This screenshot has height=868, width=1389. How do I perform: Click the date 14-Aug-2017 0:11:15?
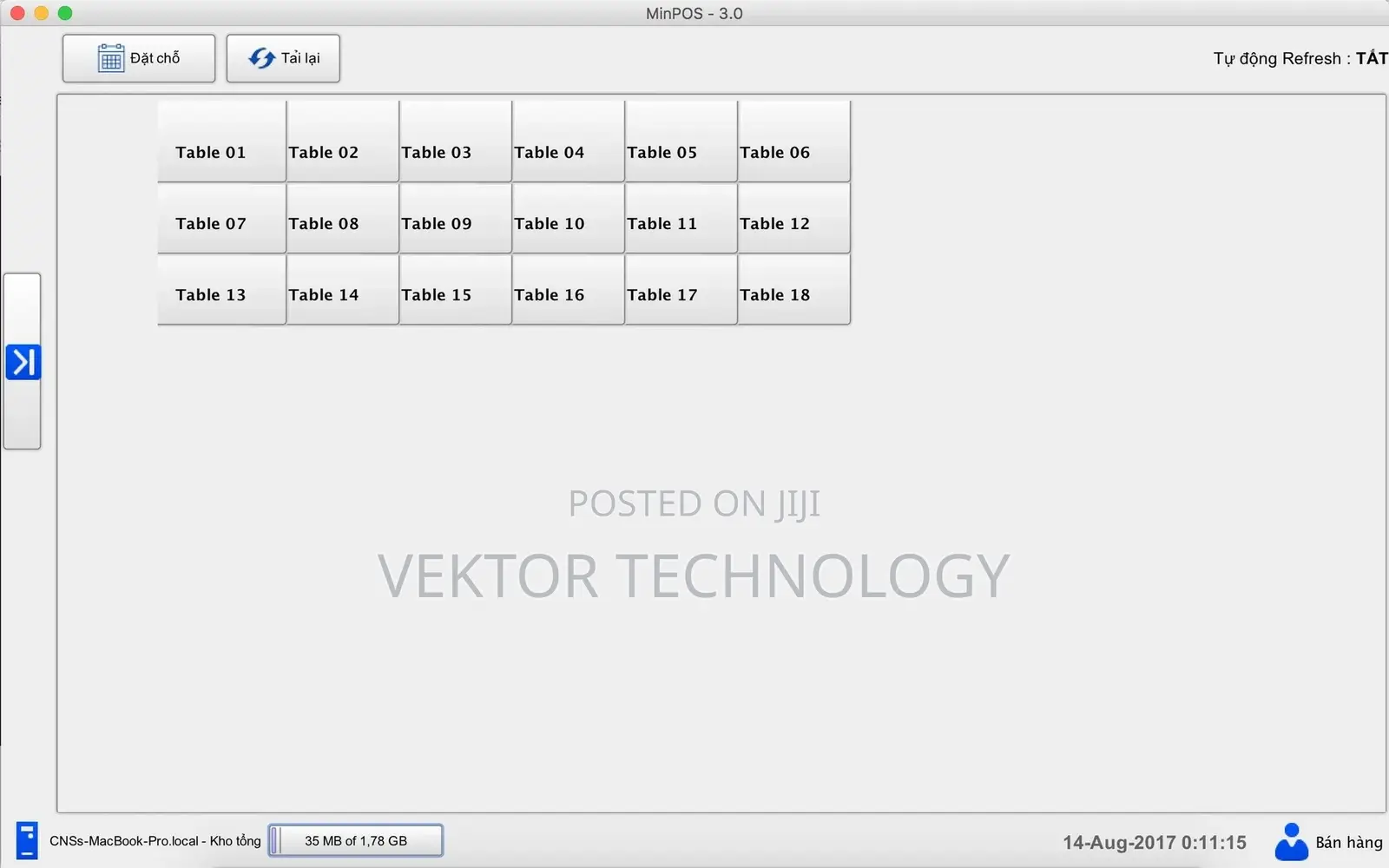pos(1155,842)
